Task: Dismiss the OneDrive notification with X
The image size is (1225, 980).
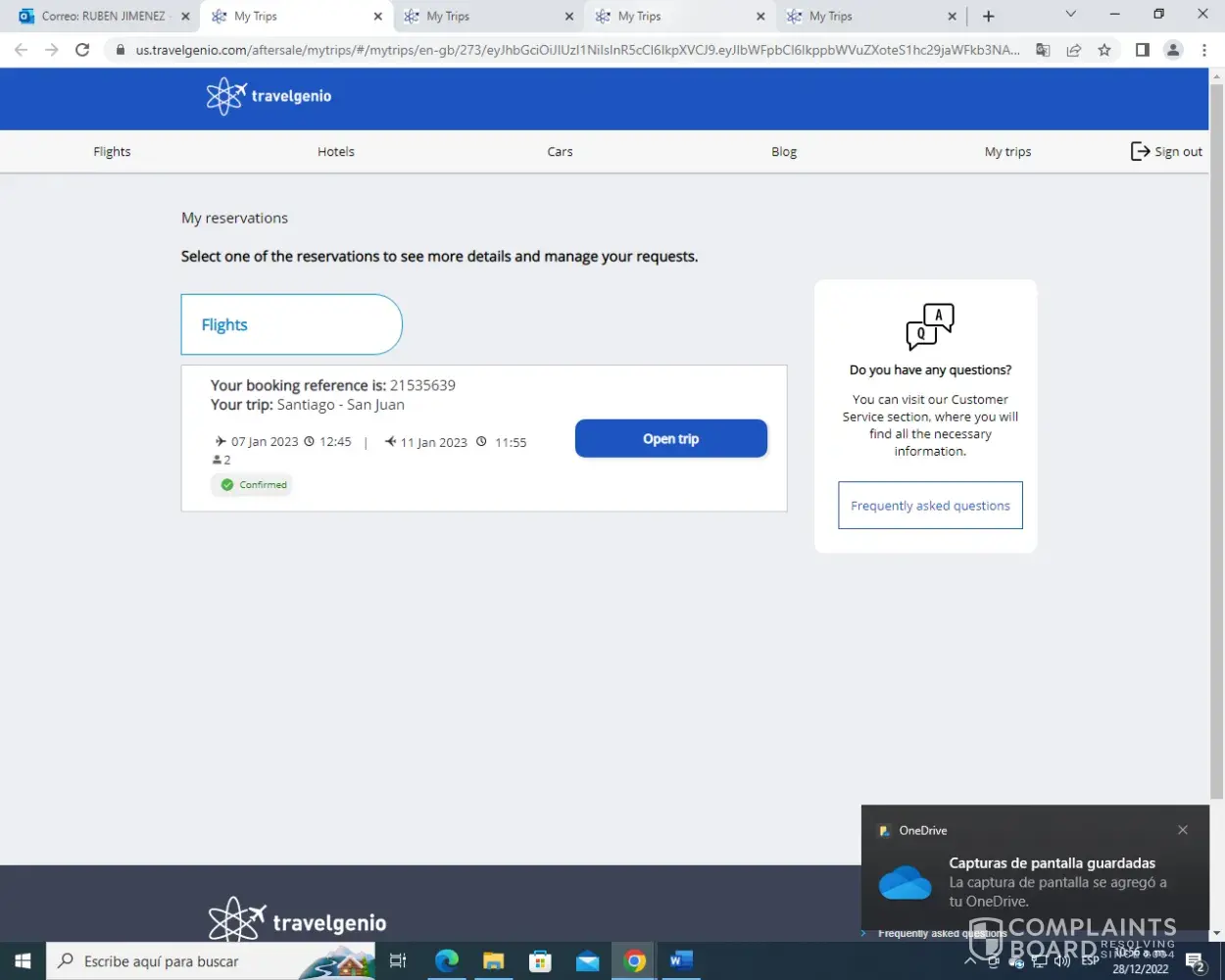Action: (x=1183, y=830)
